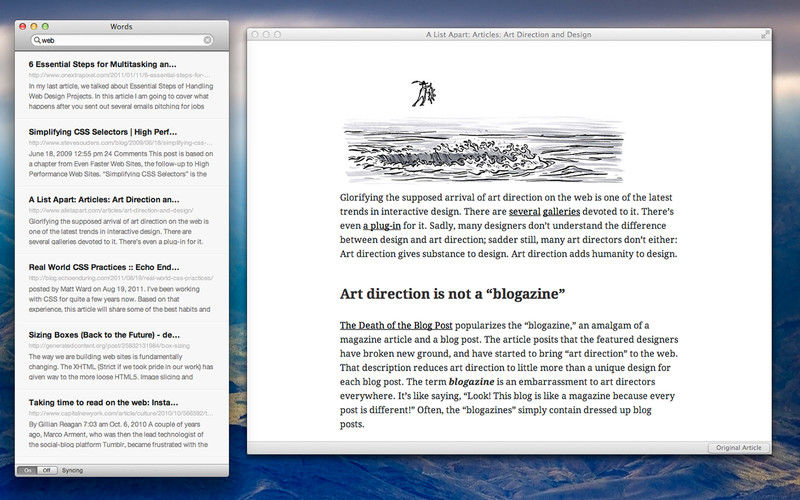The height and width of the screenshot is (500, 800).
Task: Click the snippet starting 'posted by Matt Ward'
Action: [119, 299]
